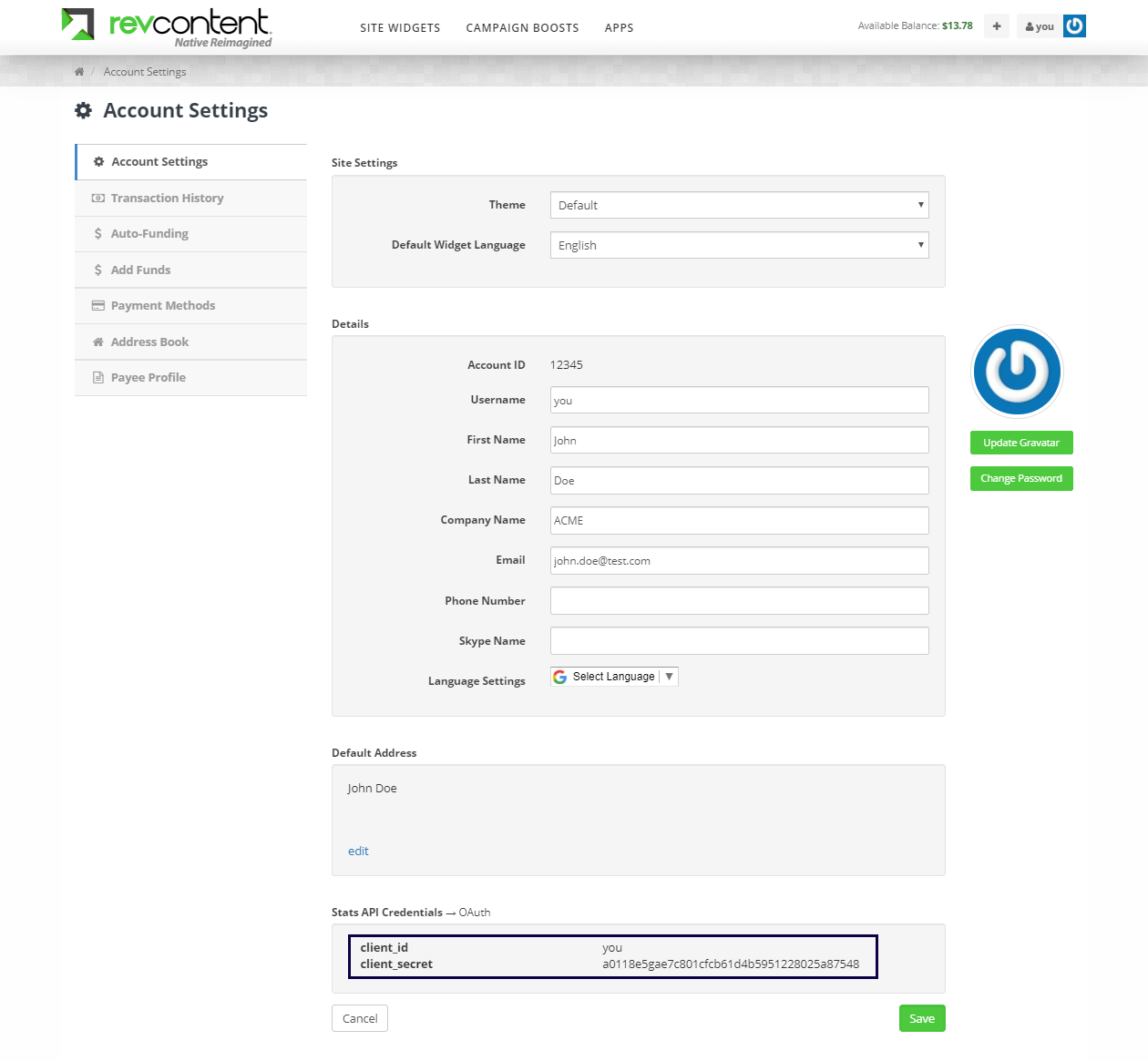1148x1061 pixels.
Task: Click the plus icon beside balance
Action: [997, 26]
